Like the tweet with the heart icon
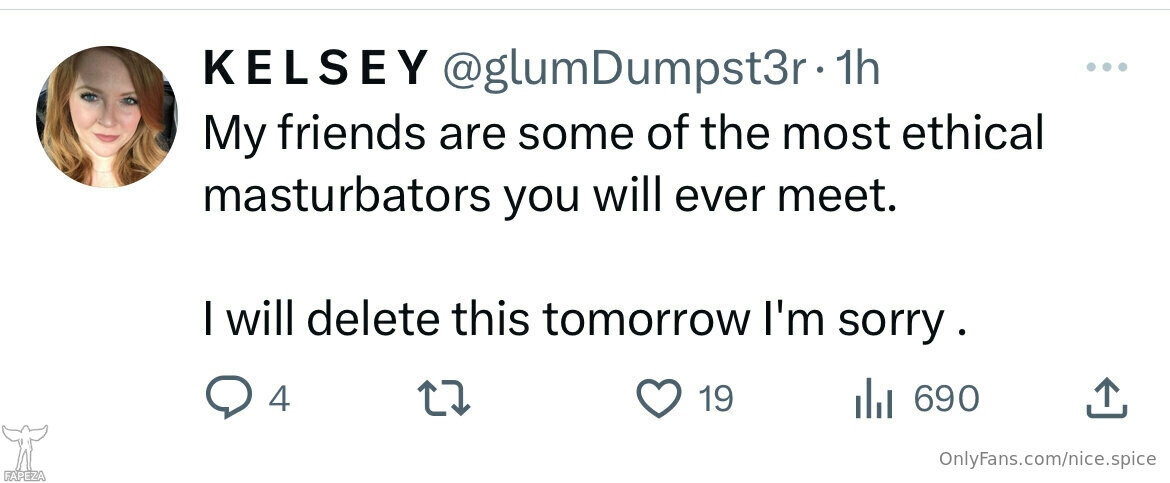This screenshot has height=483, width=1170. click(x=659, y=398)
